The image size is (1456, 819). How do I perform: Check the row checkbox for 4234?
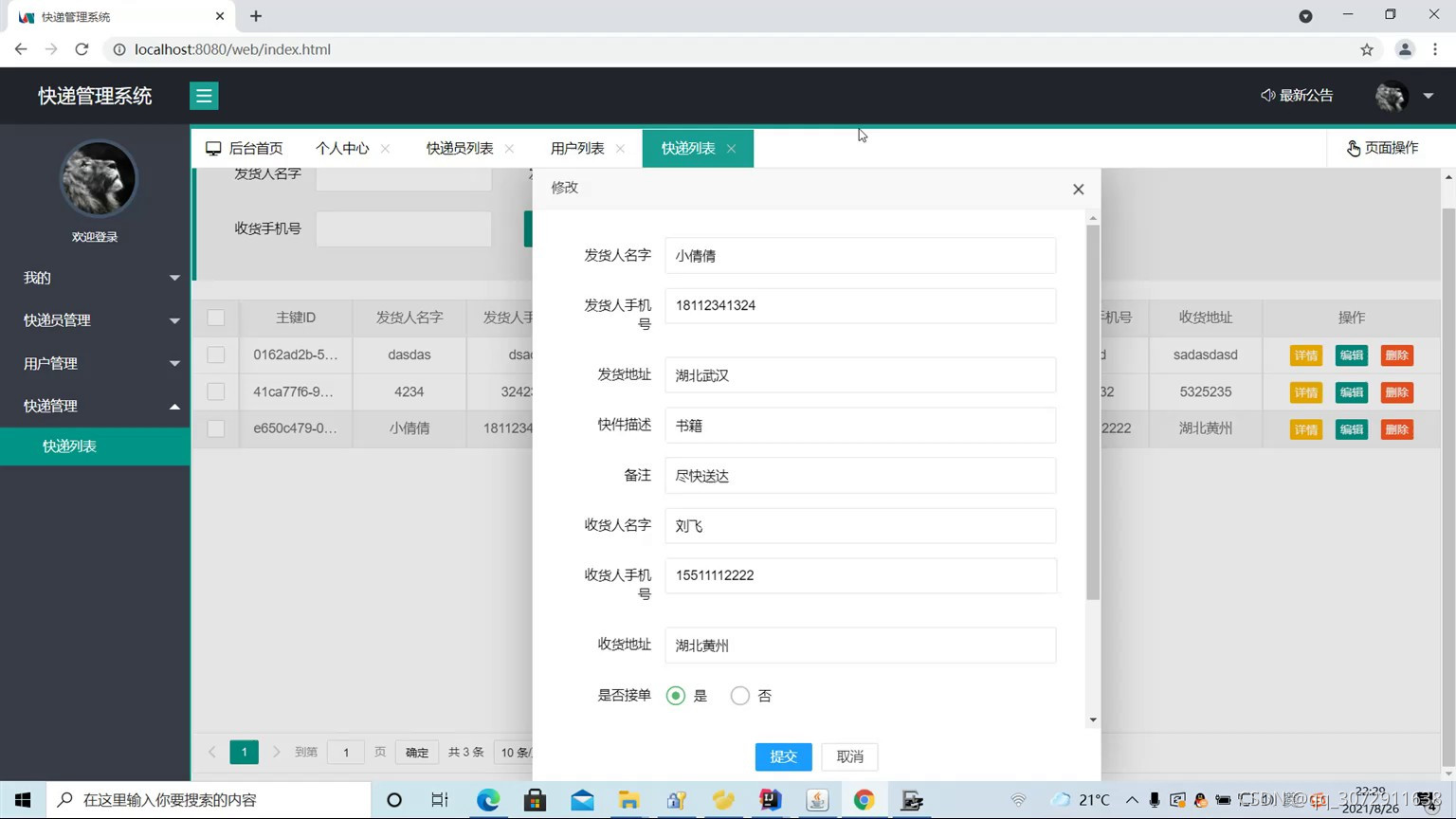click(216, 391)
